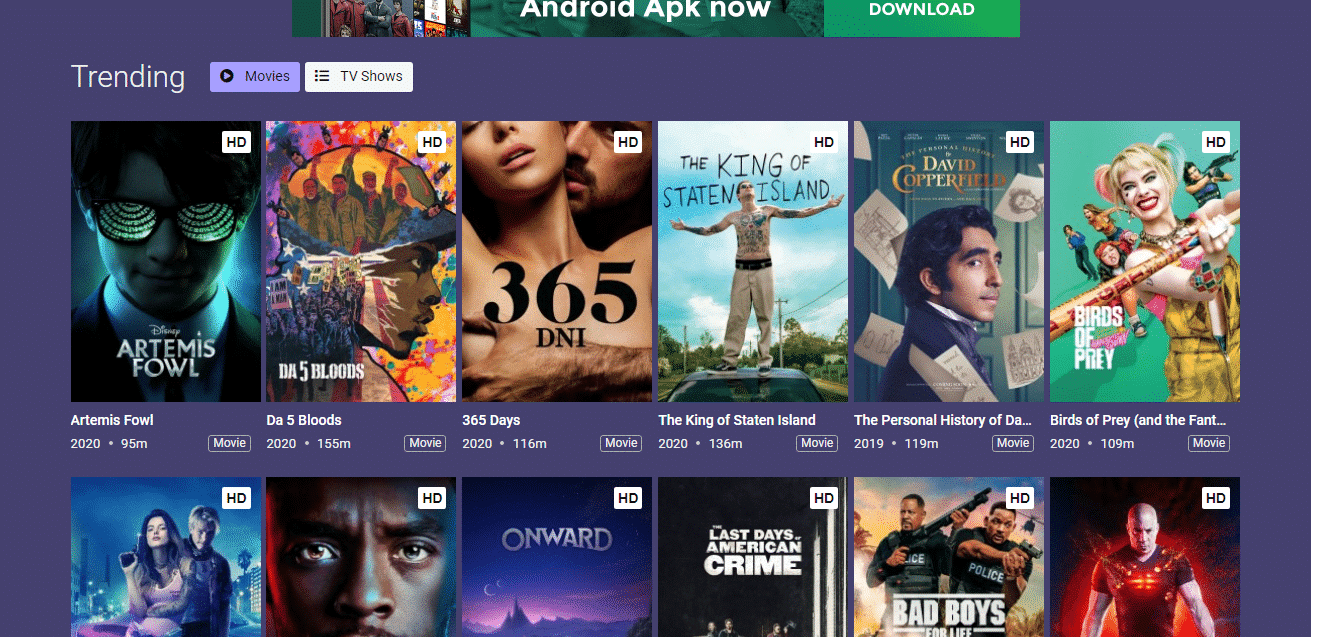
Task: Click the HD badge on Bad Boys poster
Action: [1019, 497]
